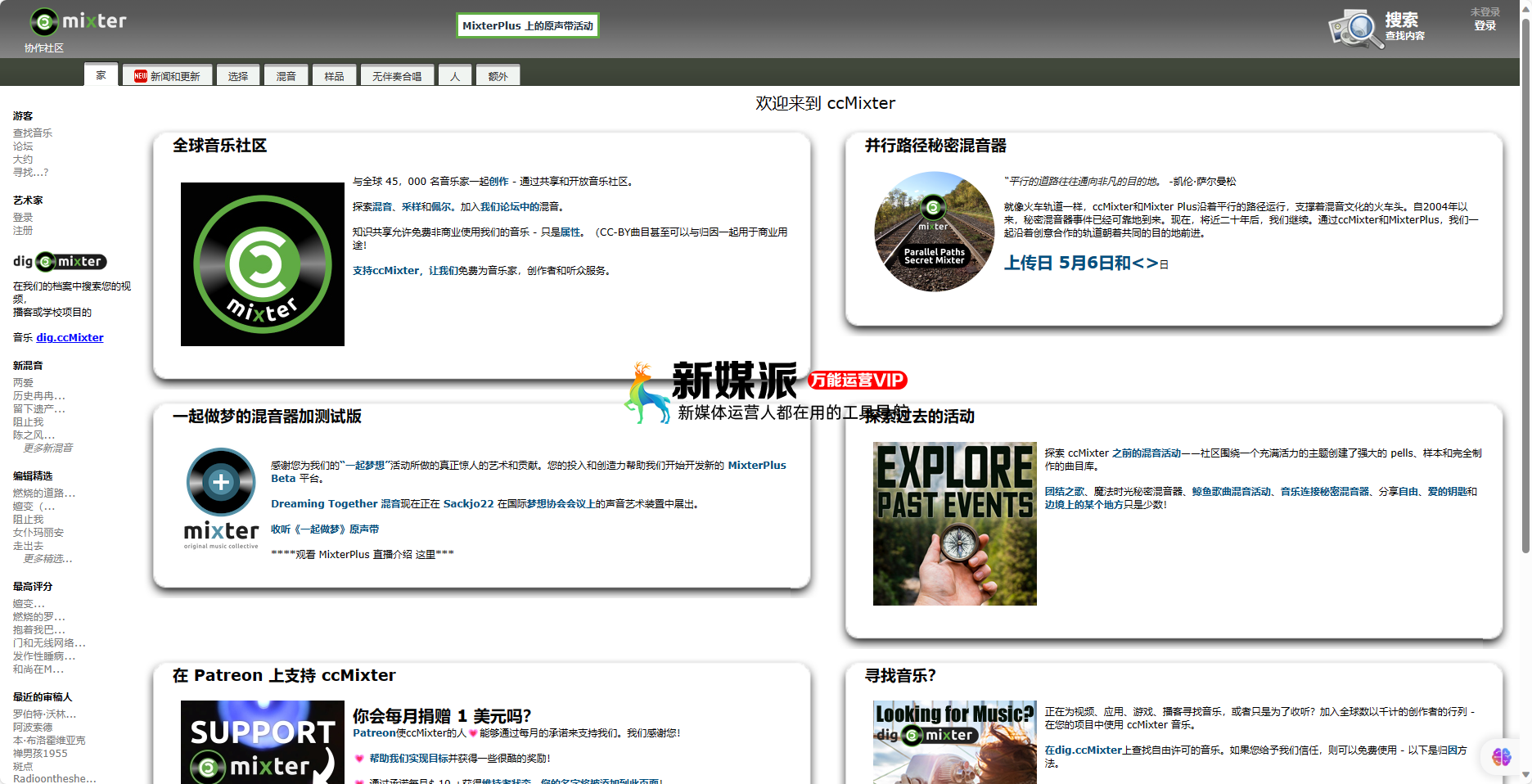Open 音乐连接秘密混音器 link
The width and height of the screenshot is (1532, 784).
pos(1325,491)
